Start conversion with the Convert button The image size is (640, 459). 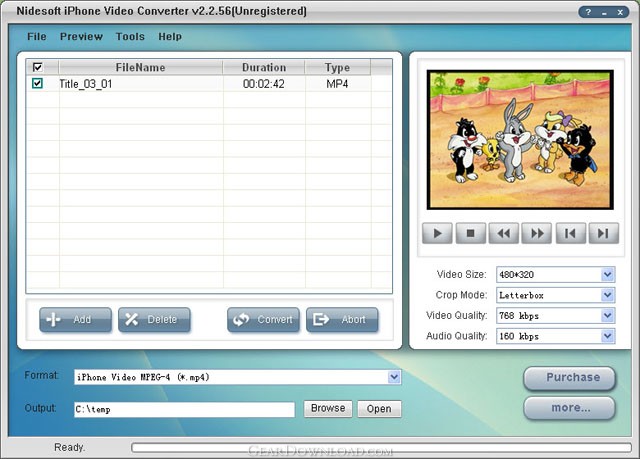coord(263,319)
